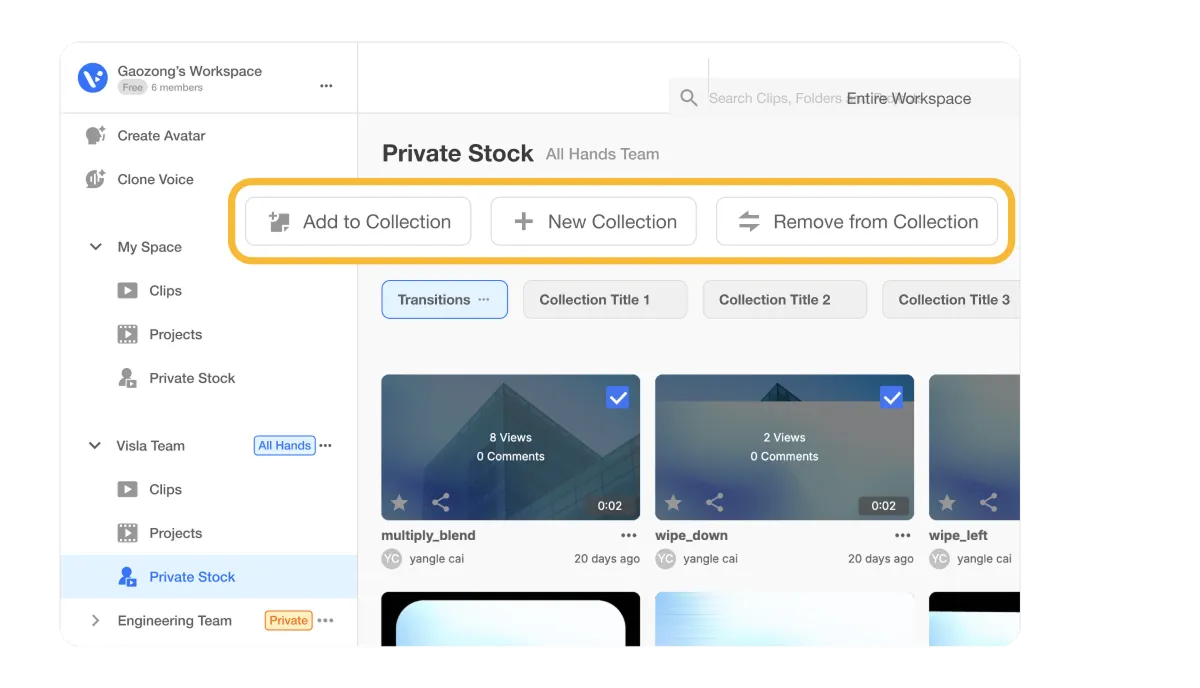Viewport: 1200px width, 688px height.
Task: Collapse the Visla Team section
Action: click(95, 445)
